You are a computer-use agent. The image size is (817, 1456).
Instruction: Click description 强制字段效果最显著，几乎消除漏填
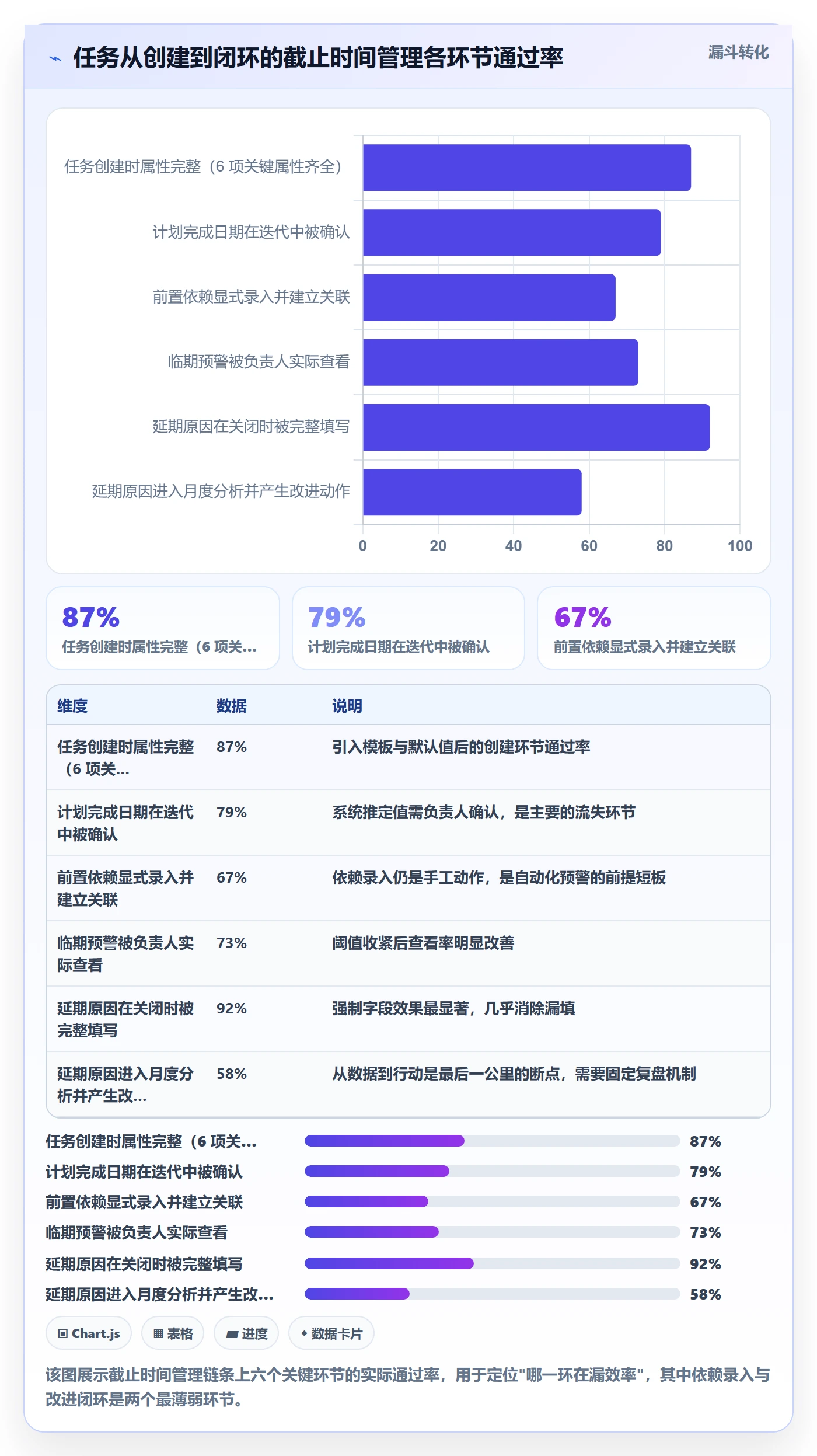click(453, 1008)
